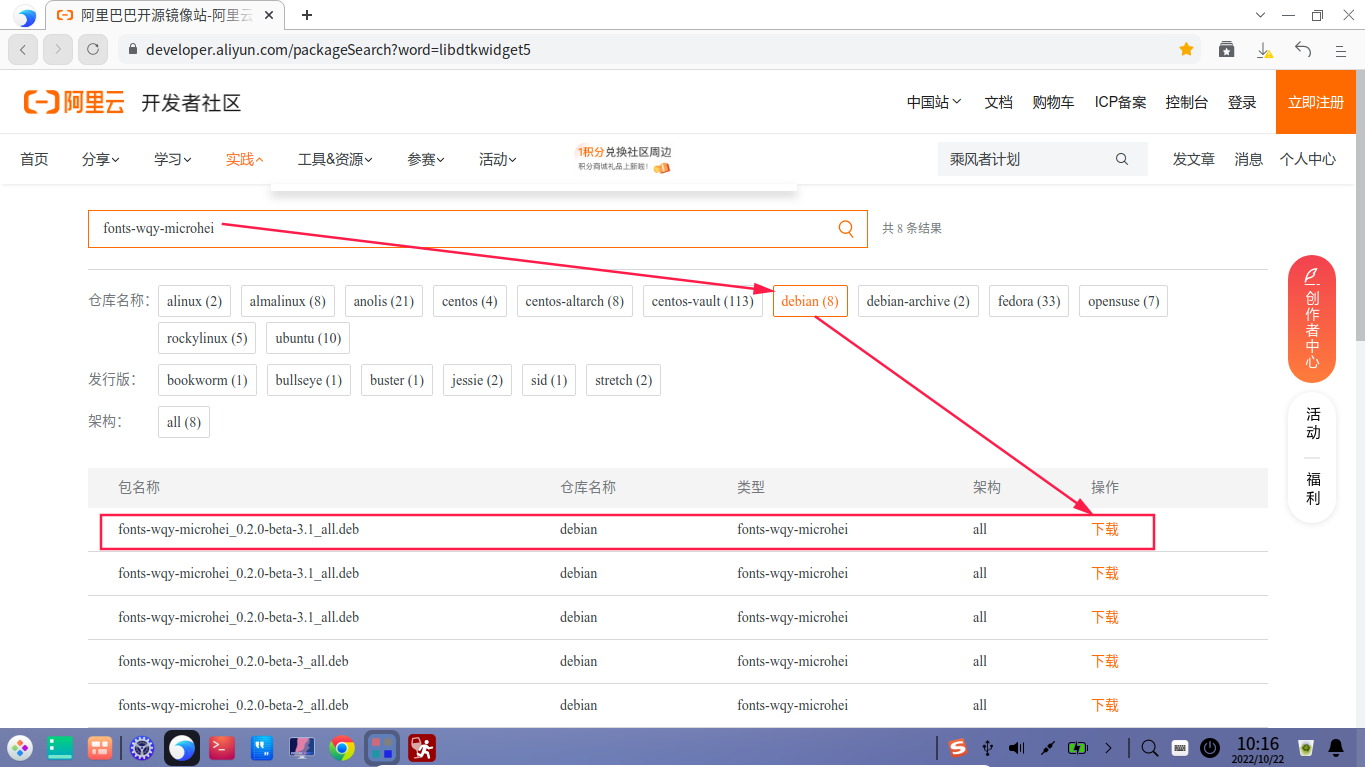Toggle the all (8) architecture filter
This screenshot has width=1365, height=767.
(x=183, y=421)
